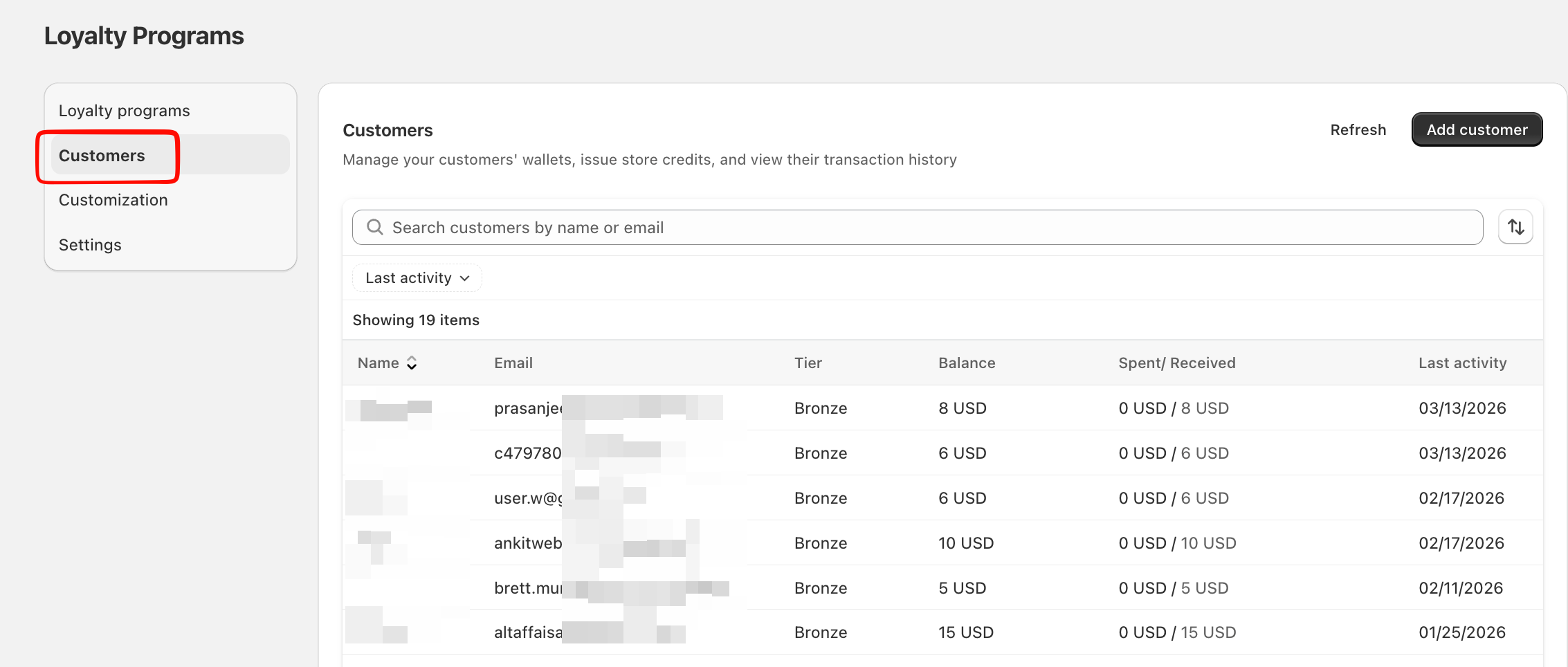Expand the Last activity filter dropdown
This screenshot has height=667, width=1568.
tap(417, 278)
